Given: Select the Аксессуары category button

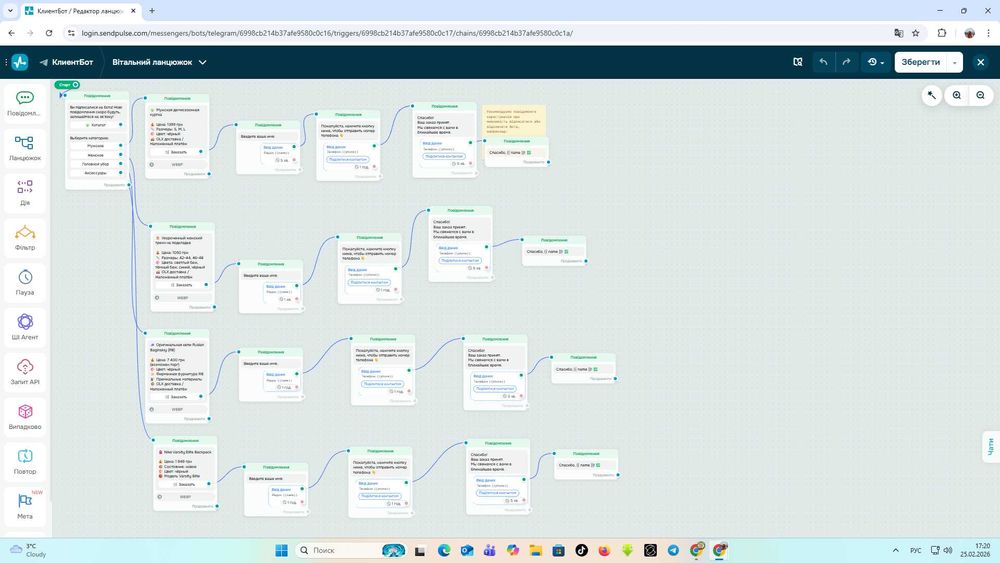Looking at the screenshot, I should [x=96, y=173].
